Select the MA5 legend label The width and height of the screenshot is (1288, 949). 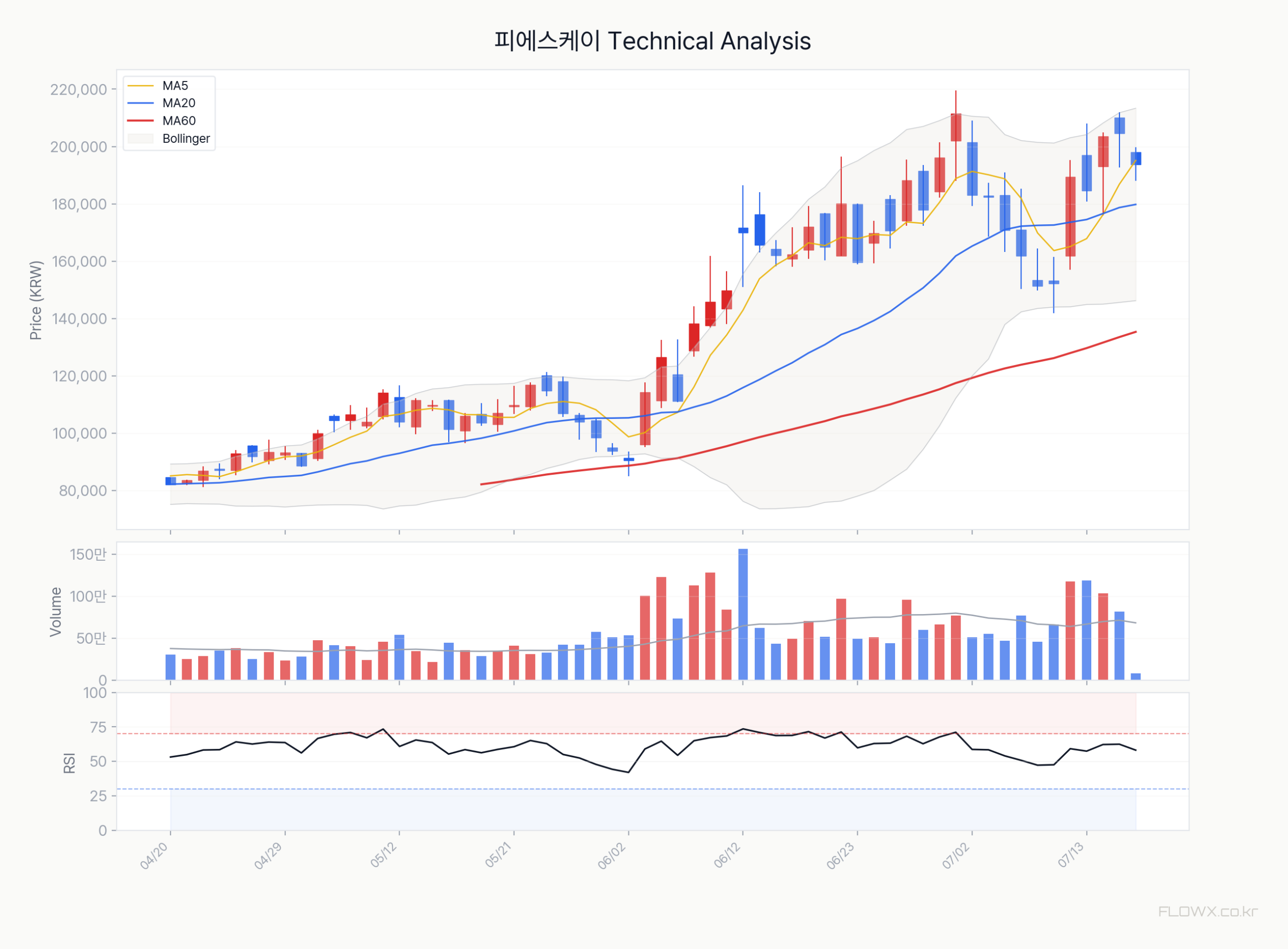tap(175, 85)
